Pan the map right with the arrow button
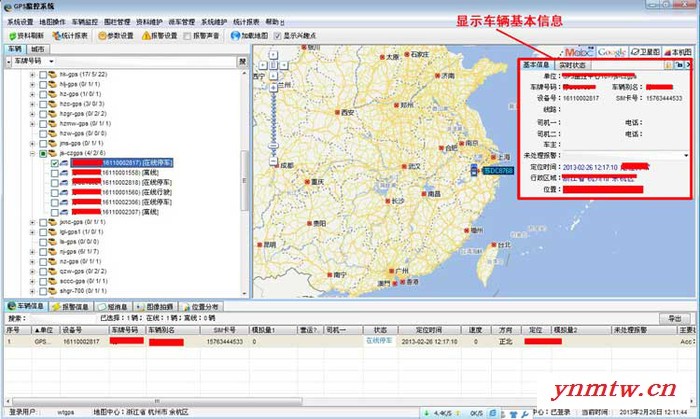 283,65
